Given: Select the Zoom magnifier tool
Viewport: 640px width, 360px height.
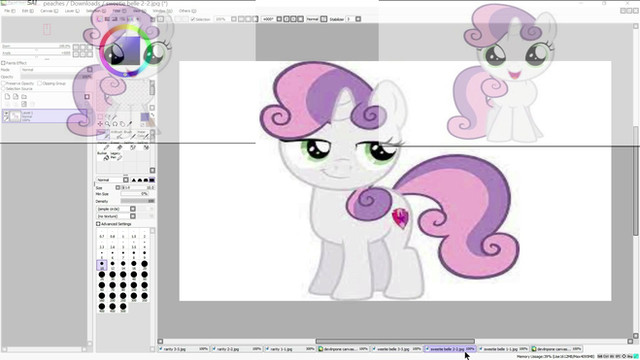Looking at the screenshot, I should click(107, 124).
